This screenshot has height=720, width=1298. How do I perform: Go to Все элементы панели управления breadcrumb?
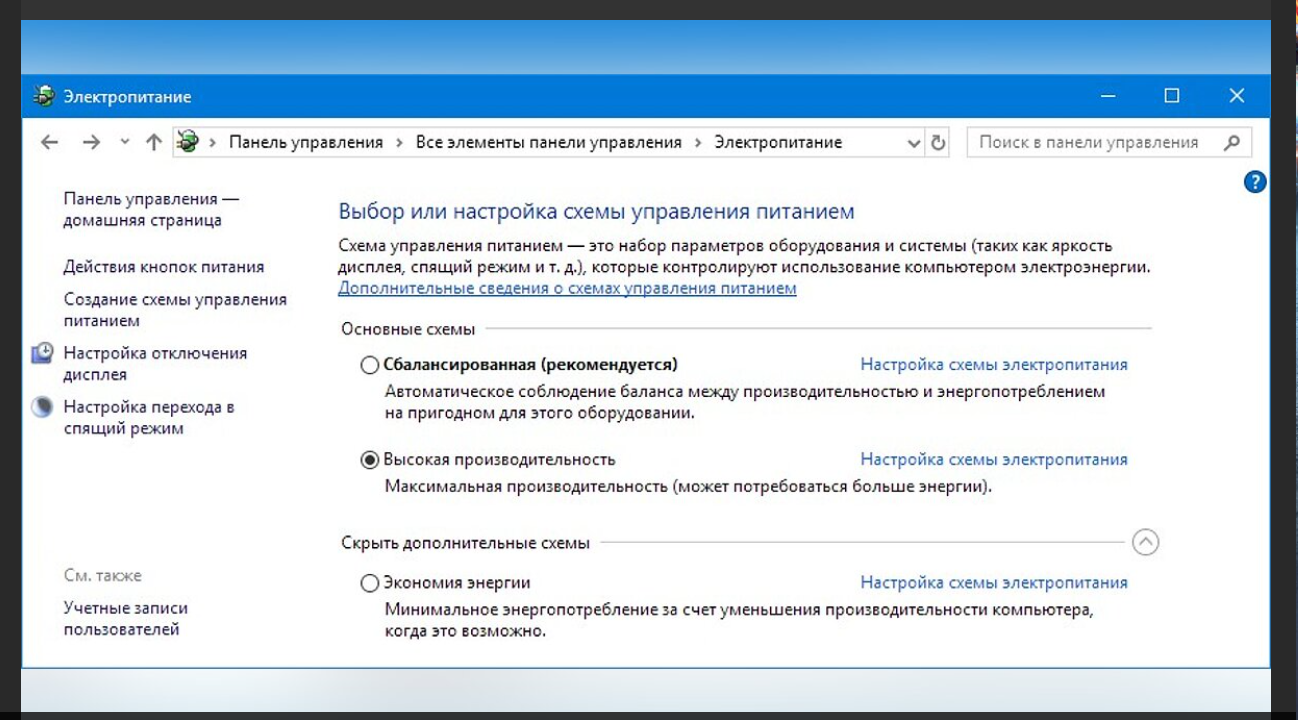coord(548,142)
